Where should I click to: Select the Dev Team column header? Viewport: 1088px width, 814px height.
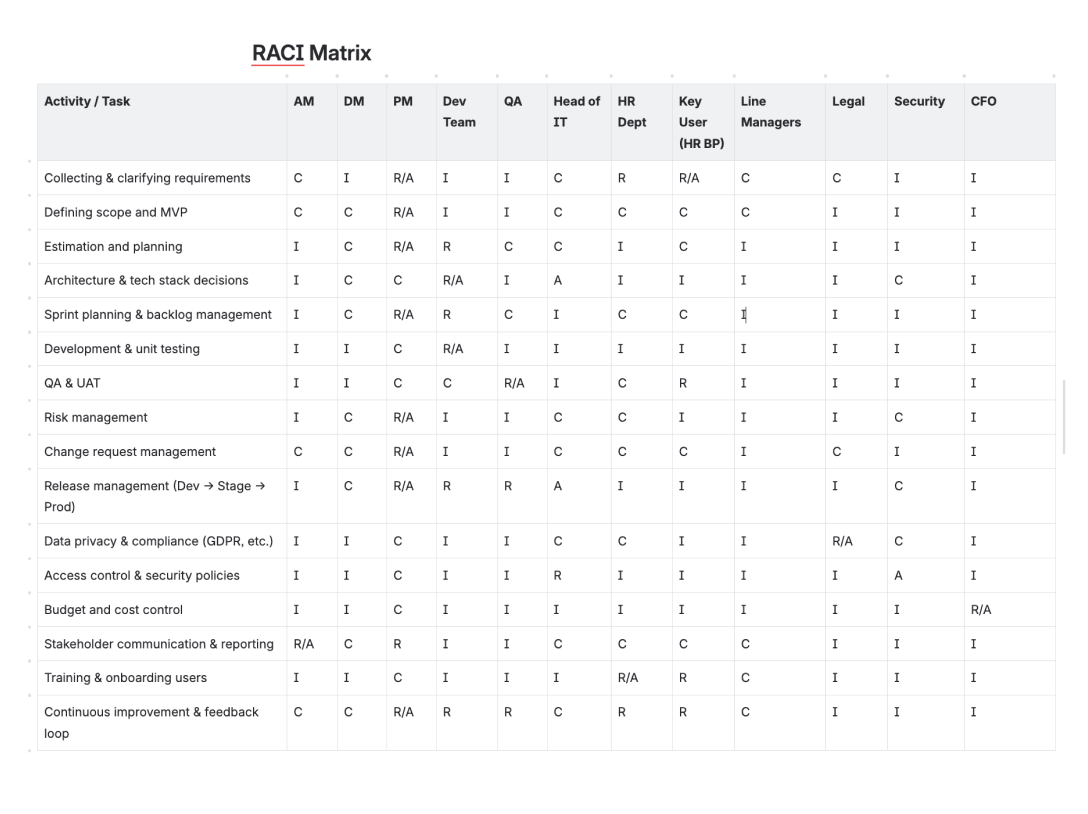[x=459, y=111]
